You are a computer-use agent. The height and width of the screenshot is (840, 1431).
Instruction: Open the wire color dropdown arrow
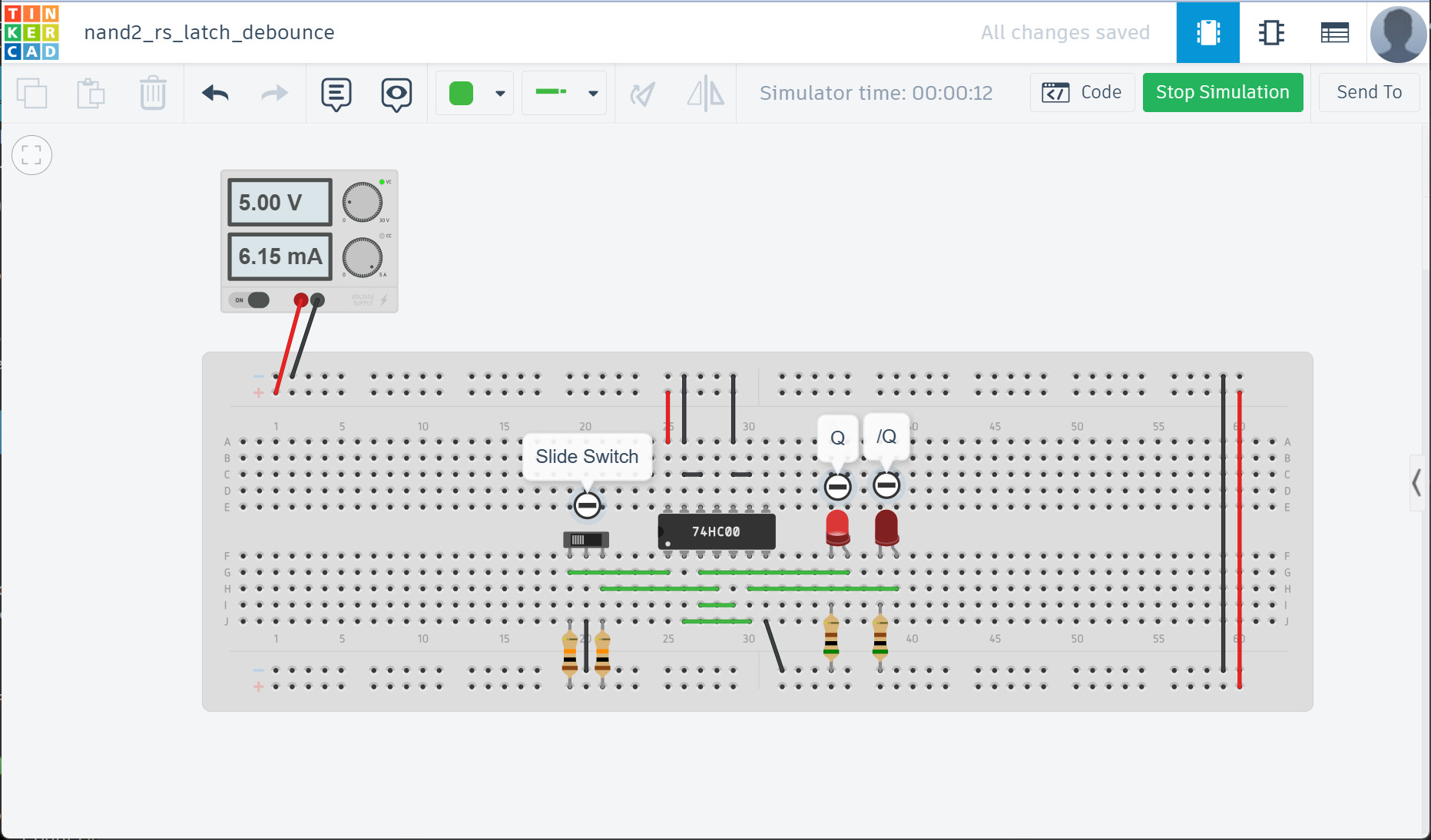500,94
